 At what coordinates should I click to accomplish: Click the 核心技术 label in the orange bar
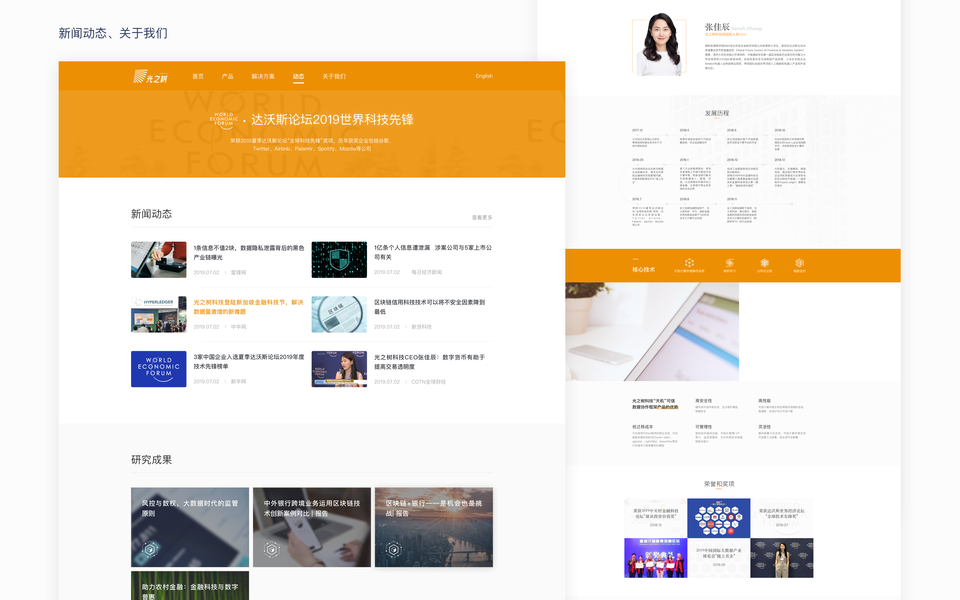coord(643,269)
